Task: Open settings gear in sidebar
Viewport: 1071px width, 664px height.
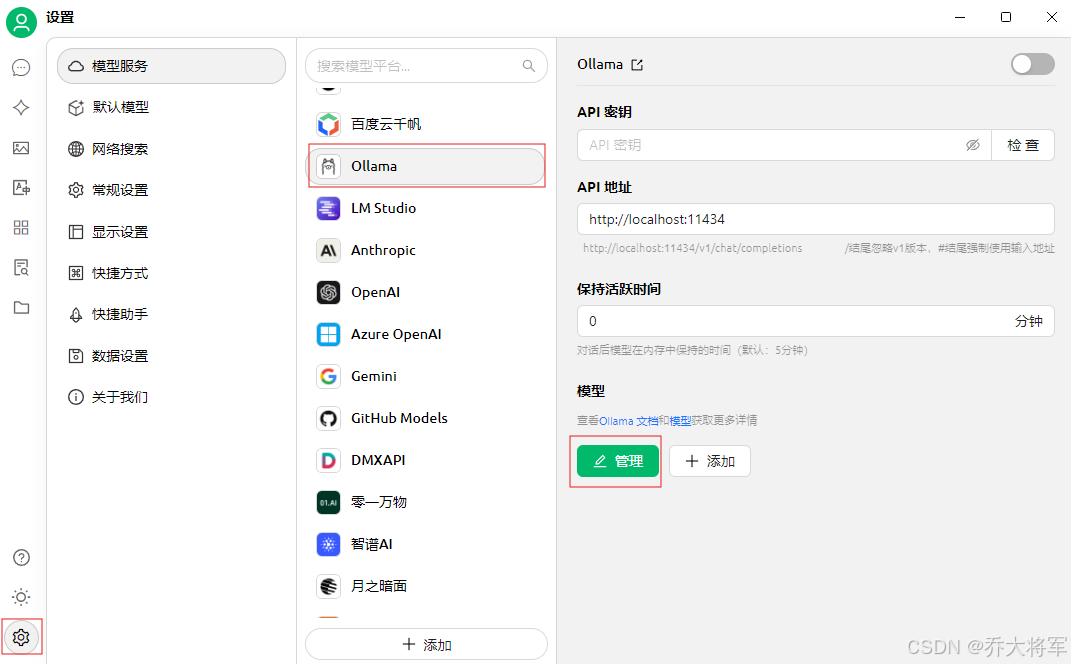Action: [21, 637]
